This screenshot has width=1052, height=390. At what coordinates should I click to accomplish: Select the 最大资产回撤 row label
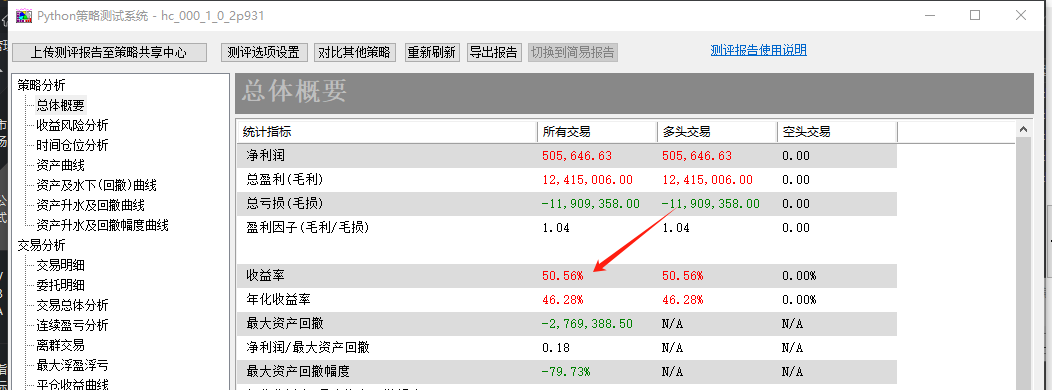284,324
